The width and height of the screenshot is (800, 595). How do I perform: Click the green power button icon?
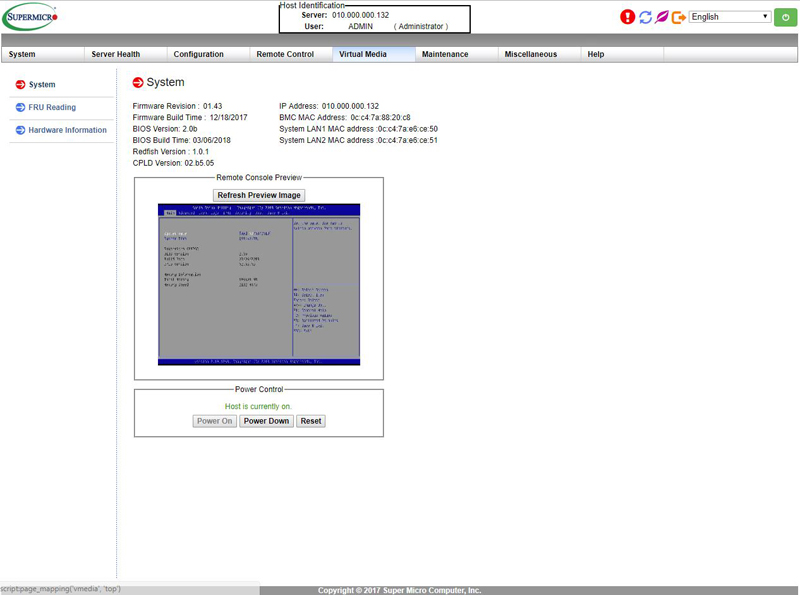tap(785, 17)
